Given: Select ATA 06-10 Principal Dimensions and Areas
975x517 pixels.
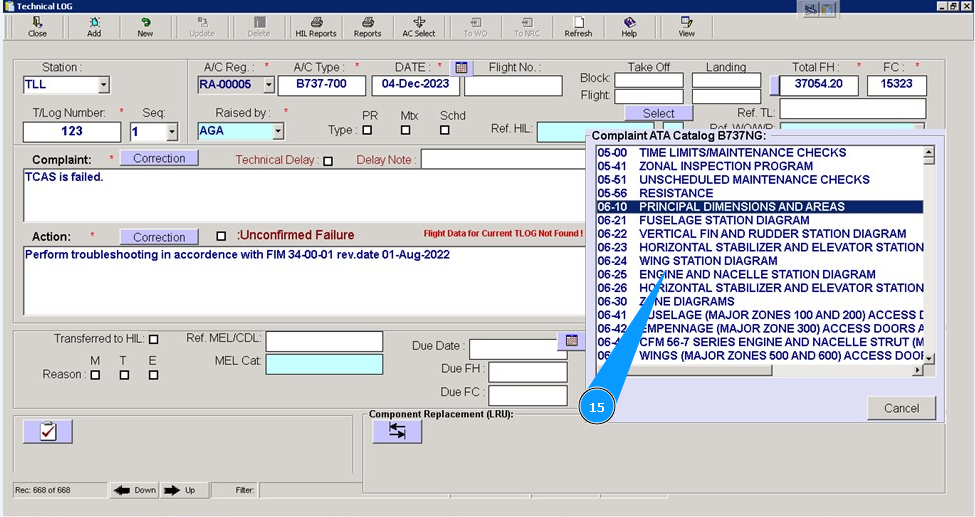Looking at the screenshot, I should tap(759, 207).
